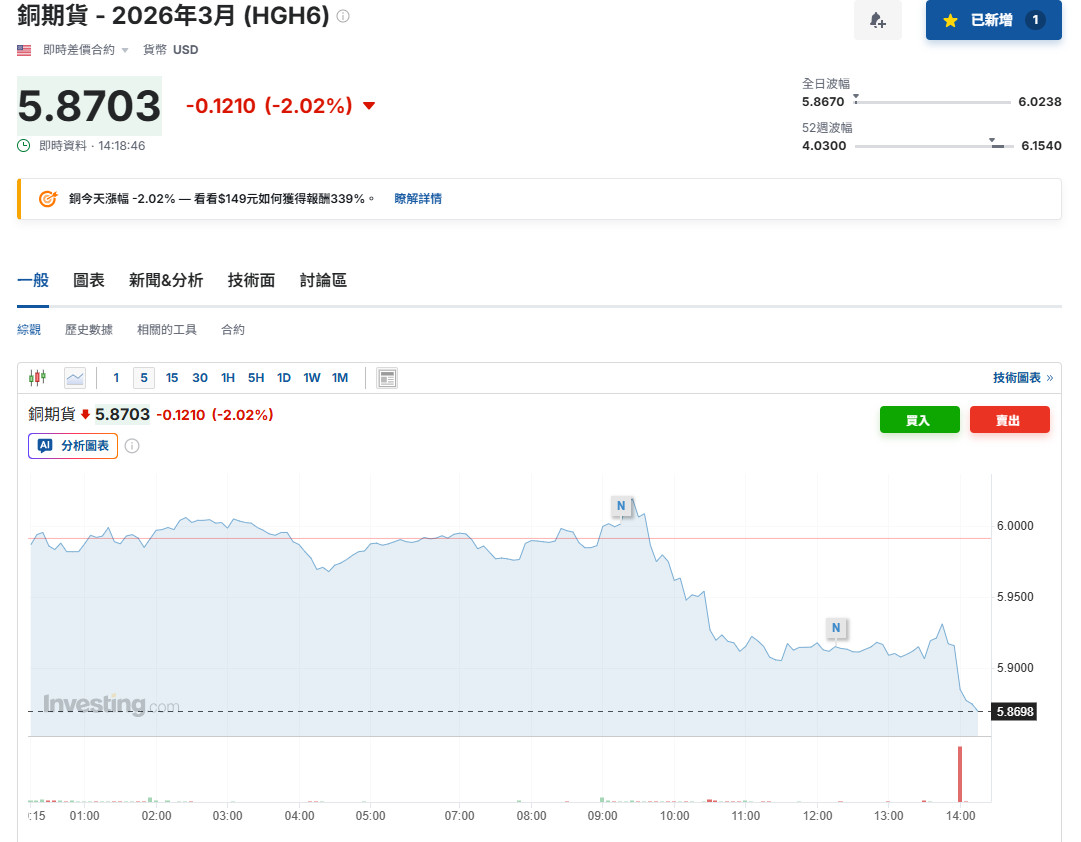The image size is (1081, 842).
Task: Click the 瞭解詳情 link
Action: coord(418,199)
